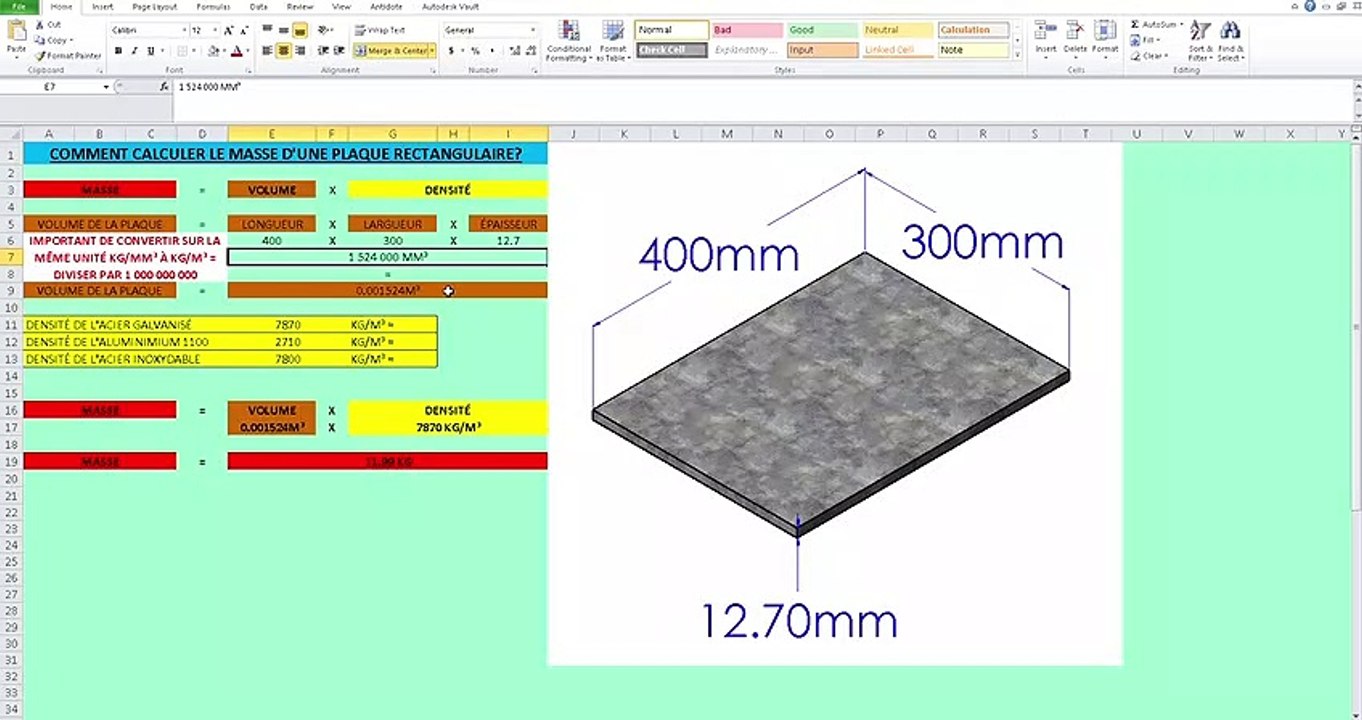The height and width of the screenshot is (720, 1362).
Task: Apply the Percent style
Action: [x=475, y=50]
